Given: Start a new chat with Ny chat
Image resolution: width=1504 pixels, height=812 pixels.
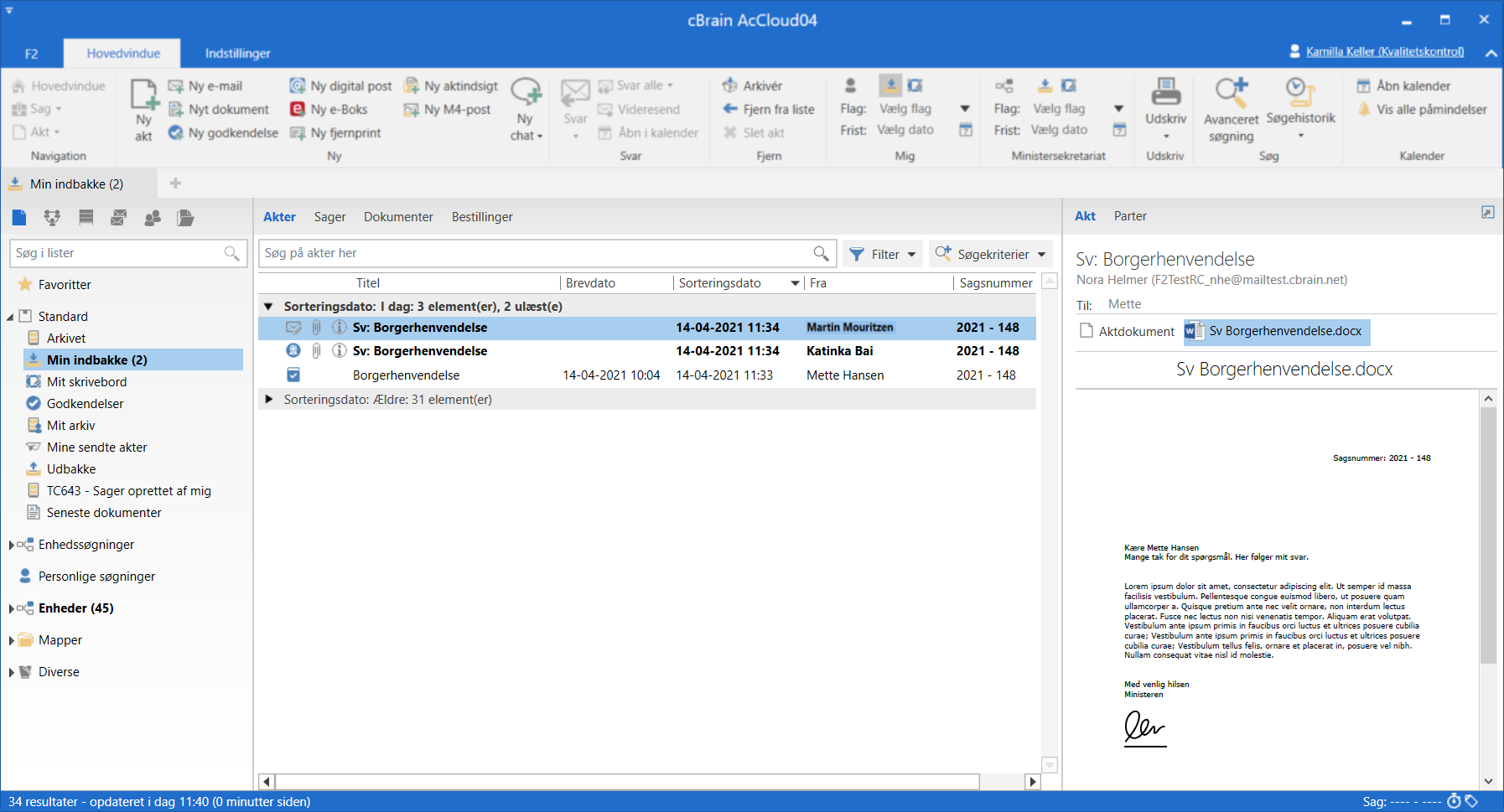Looking at the screenshot, I should pyautogui.click(x=526, y=110).
